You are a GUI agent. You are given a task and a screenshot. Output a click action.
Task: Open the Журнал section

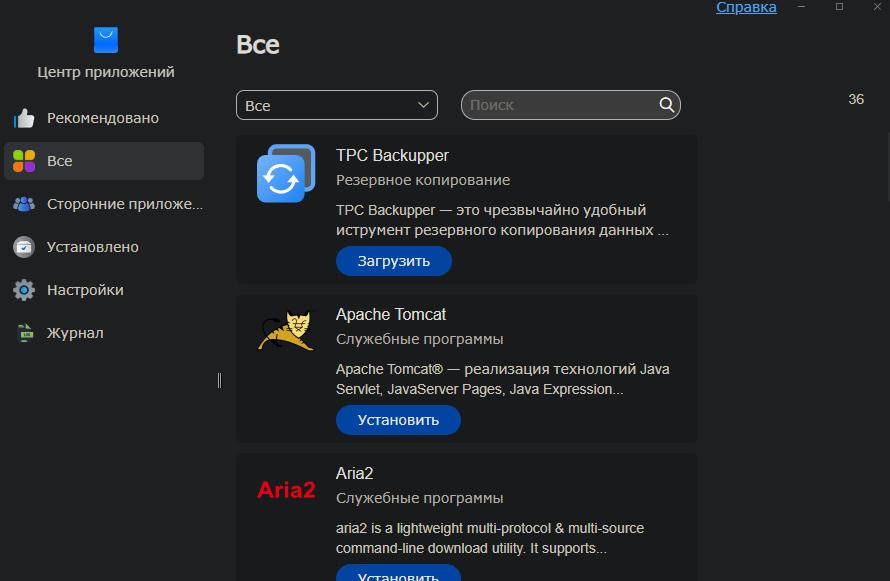pos(104,333)
